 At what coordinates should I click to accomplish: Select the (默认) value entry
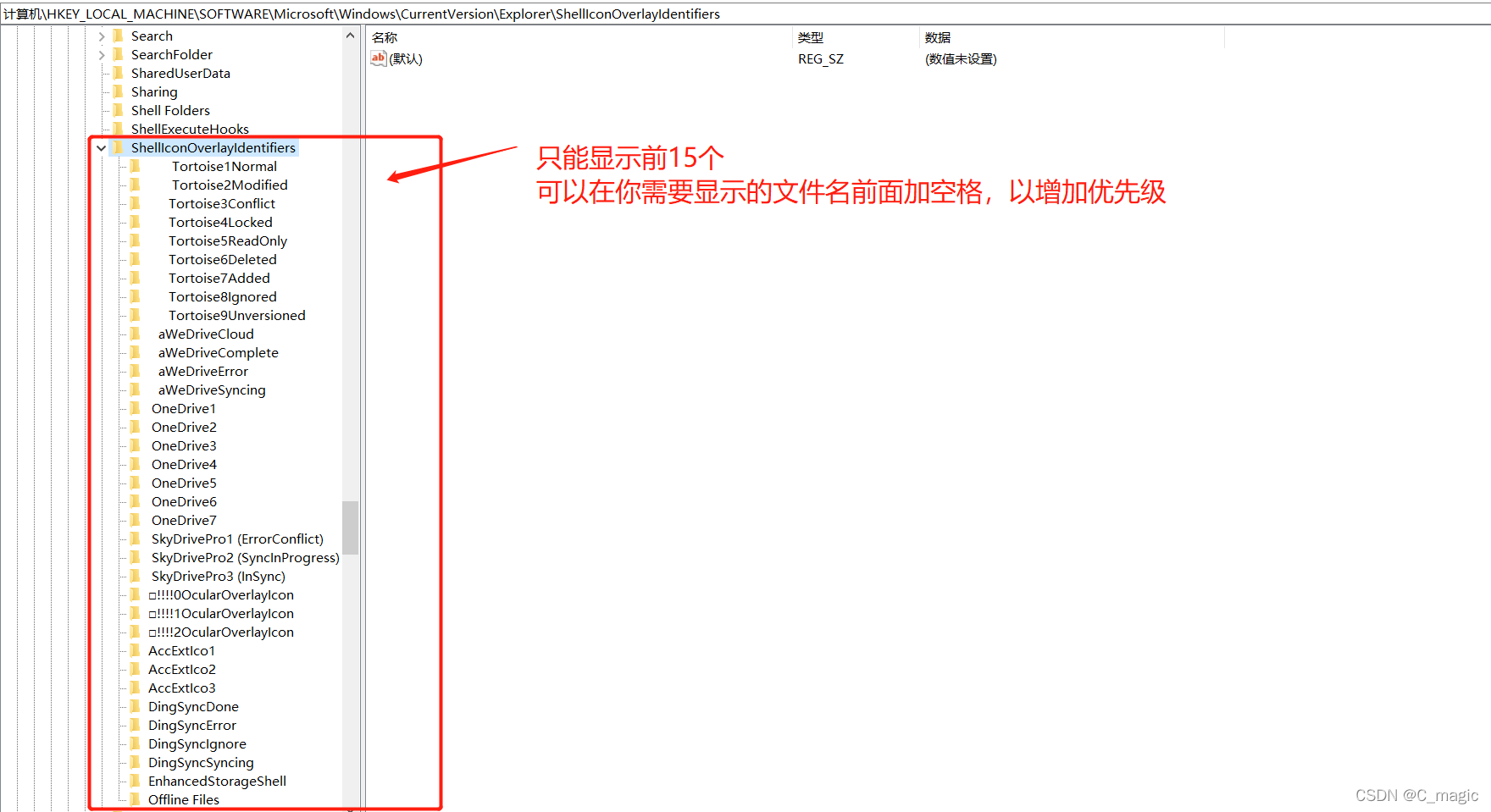(x=406, y=58)
